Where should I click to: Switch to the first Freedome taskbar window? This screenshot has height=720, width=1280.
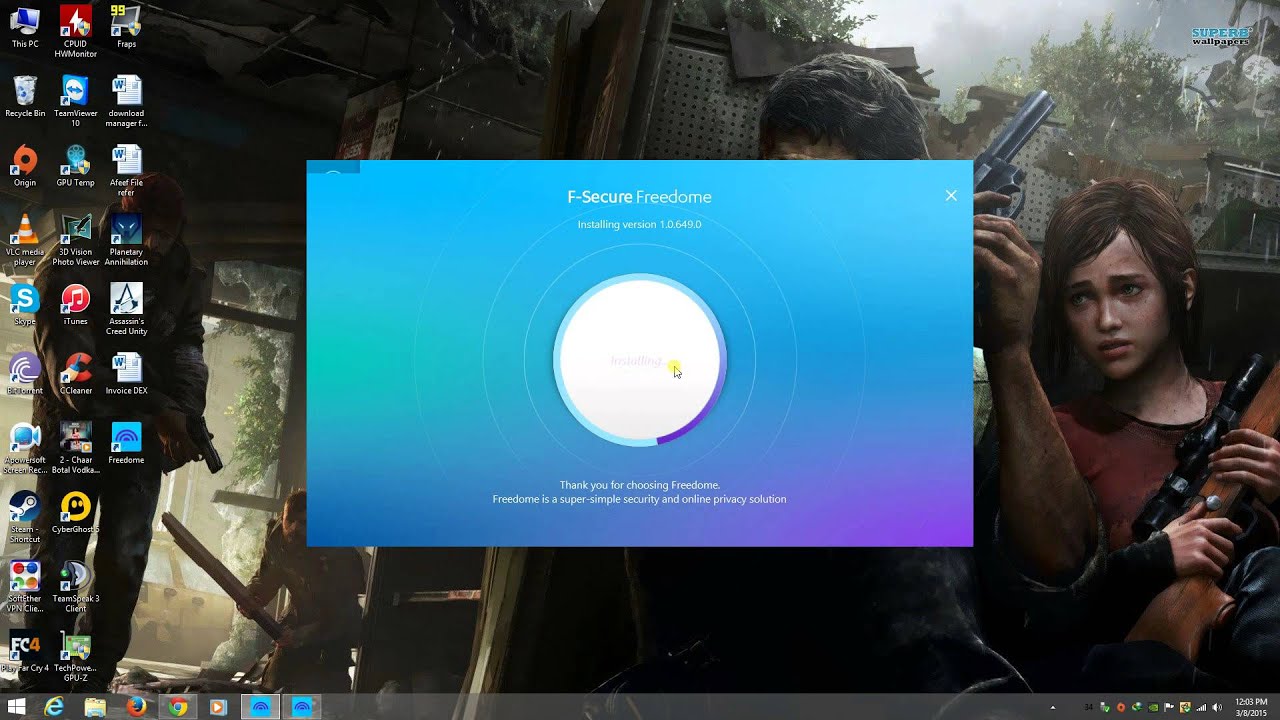coord(260,707)
